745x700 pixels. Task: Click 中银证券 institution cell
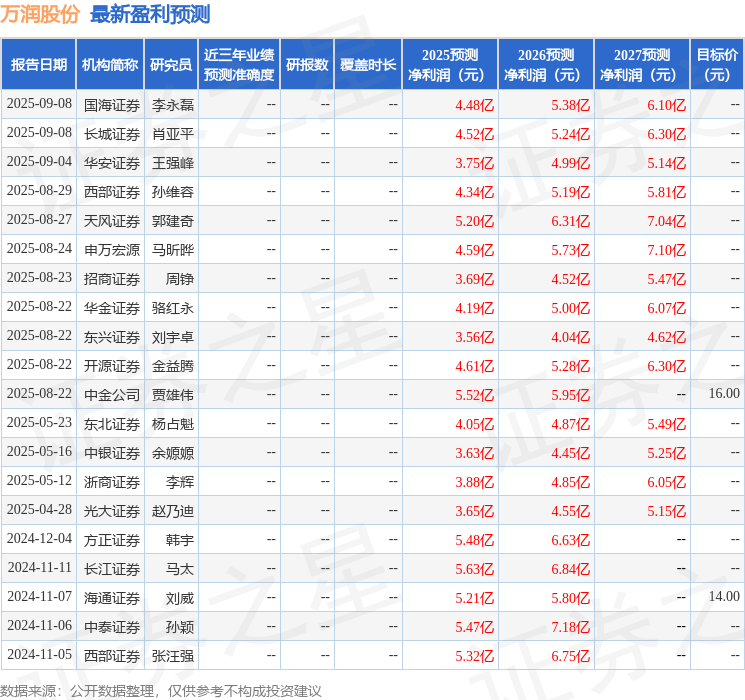click(112, 453)
